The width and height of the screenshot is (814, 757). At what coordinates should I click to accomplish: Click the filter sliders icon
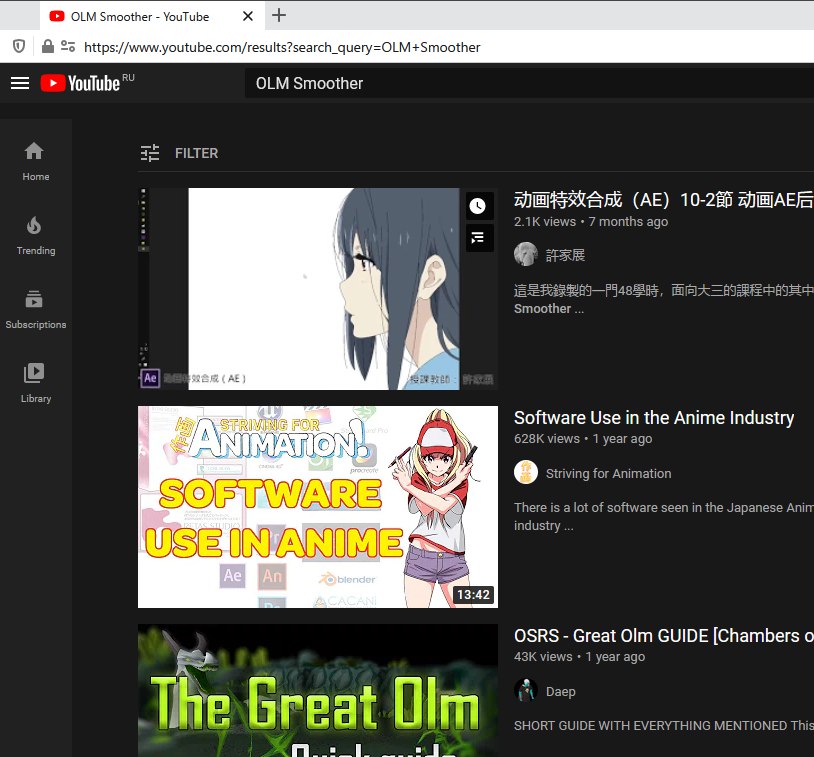150,153
